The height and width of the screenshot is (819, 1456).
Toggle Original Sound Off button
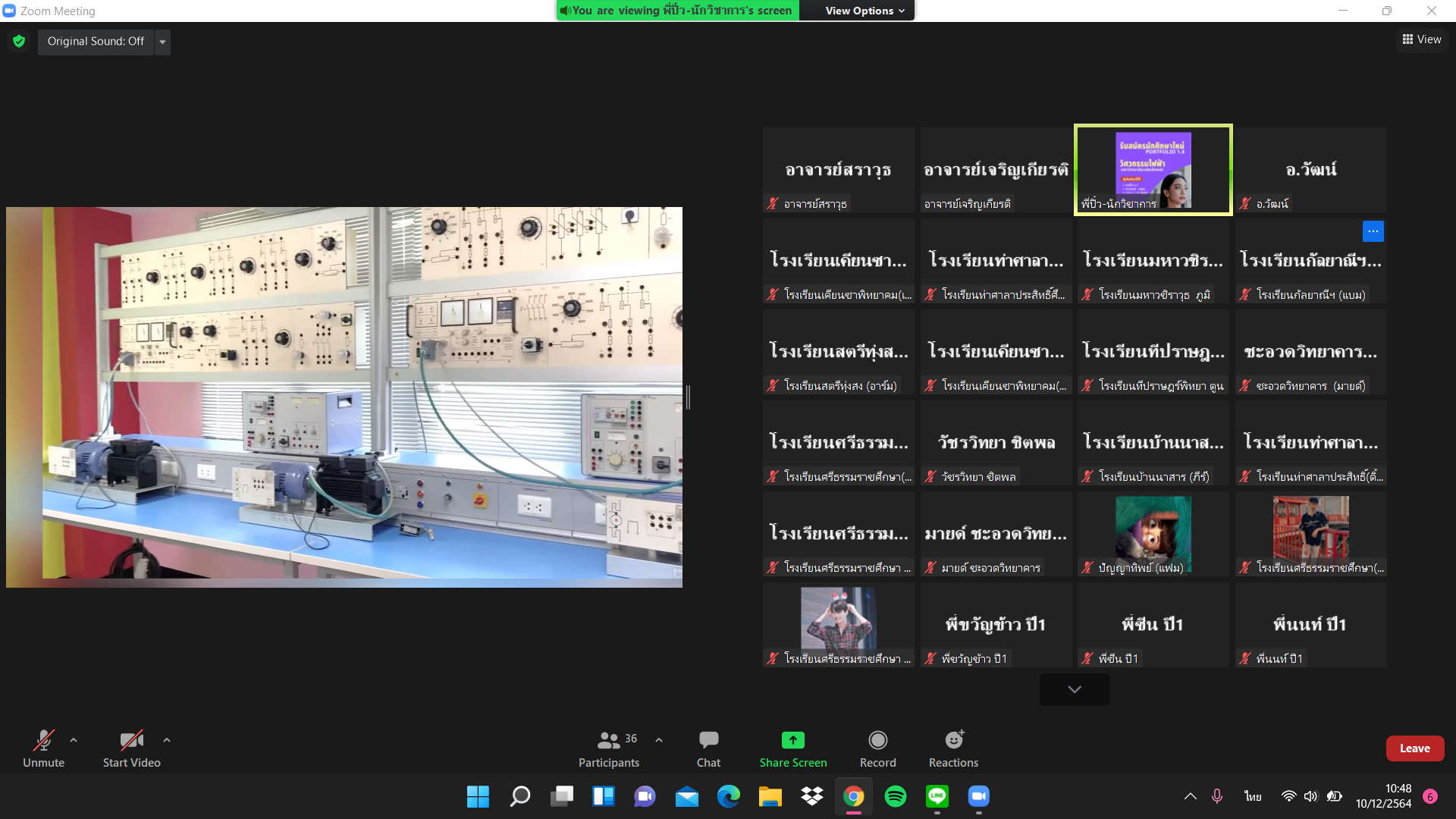[96, 41]
